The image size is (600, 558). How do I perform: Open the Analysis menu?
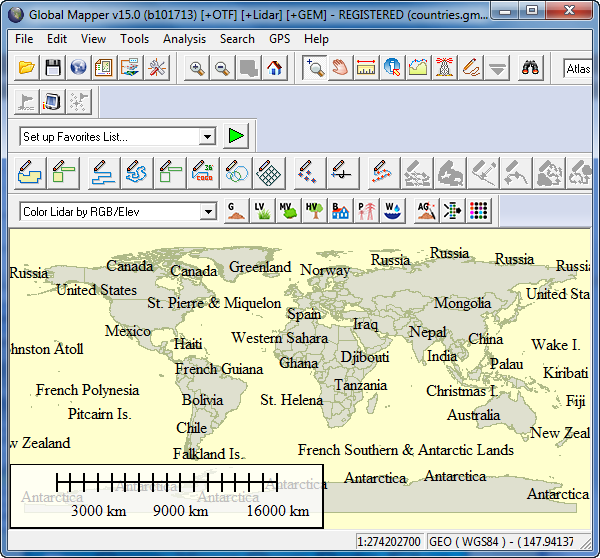tap(184, 39)
